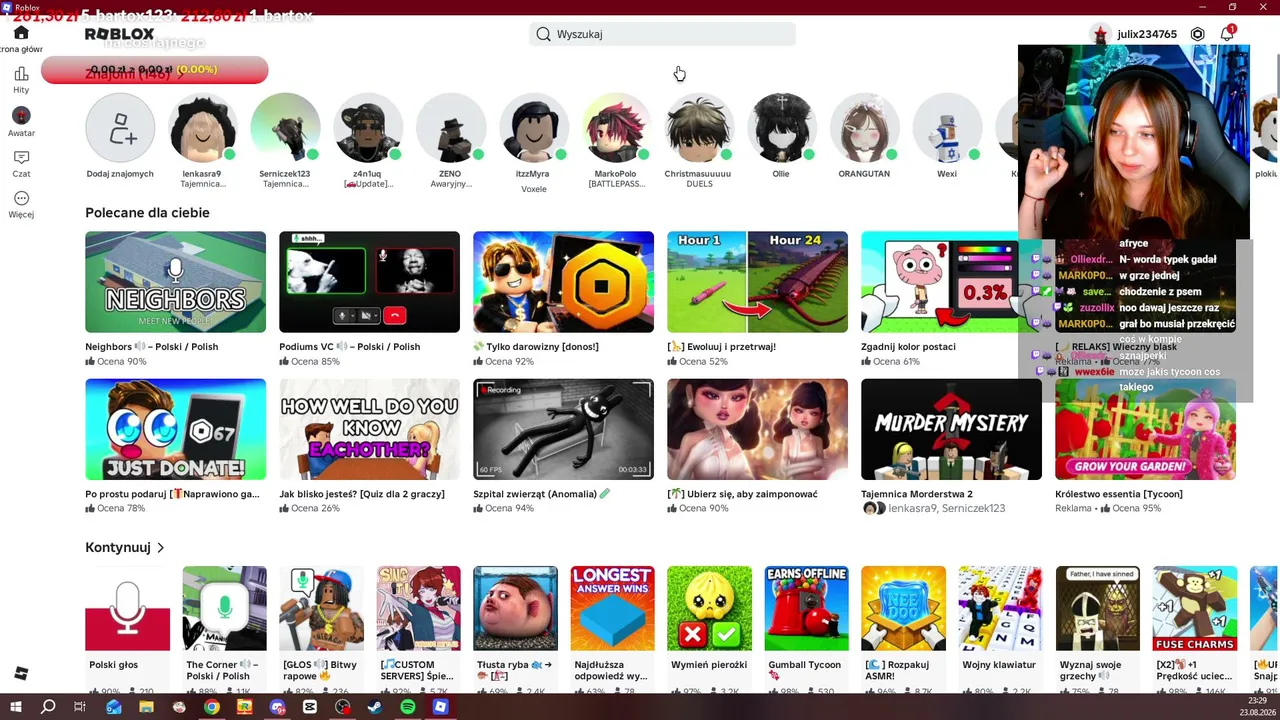The height and width of the screenshot is (720, 1280).
Task: Open Czat in the sidebar
Action: (21, 164)
